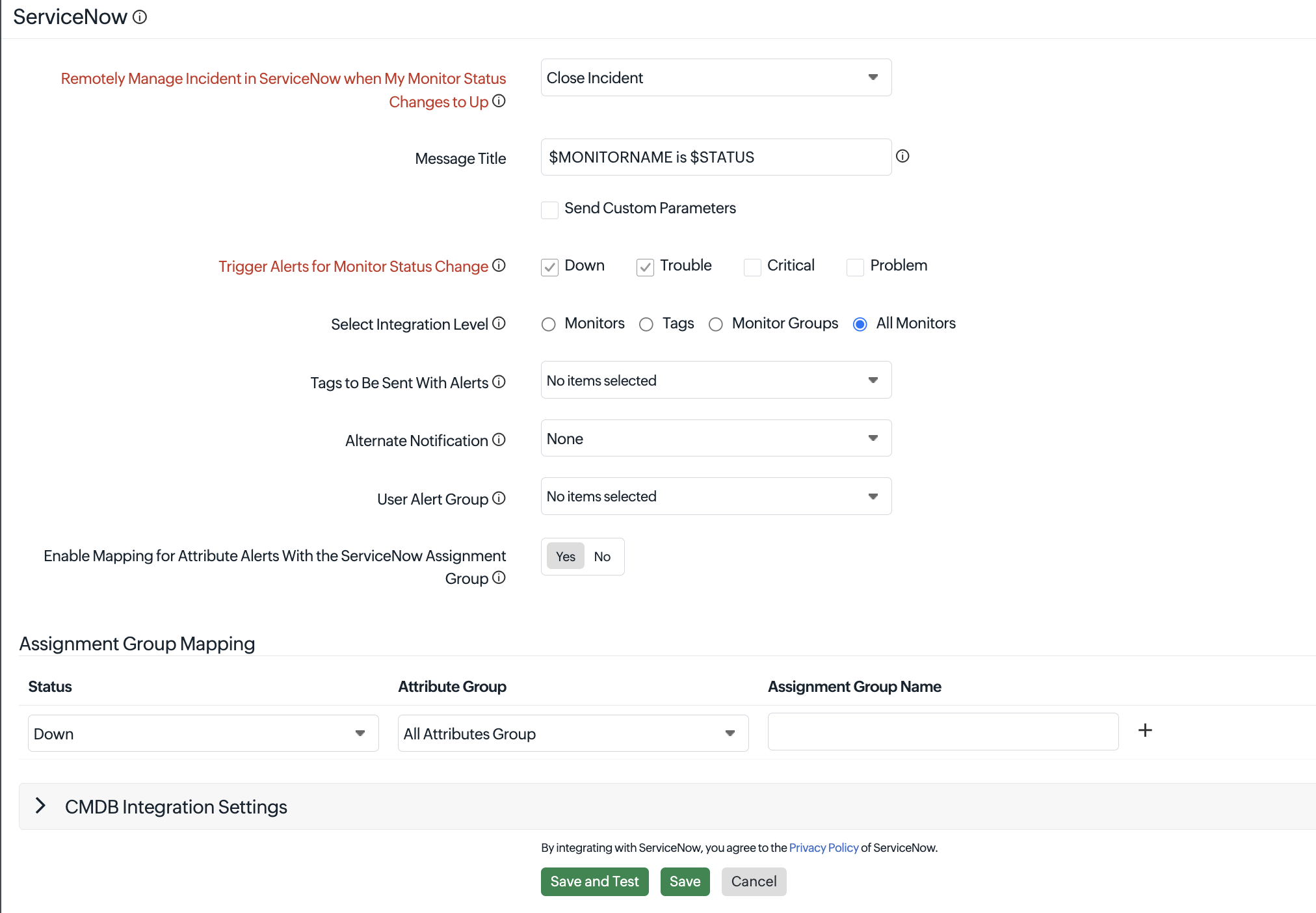
Task: Uncheck the Trouble status checkbox
Action: click(645, 267)
